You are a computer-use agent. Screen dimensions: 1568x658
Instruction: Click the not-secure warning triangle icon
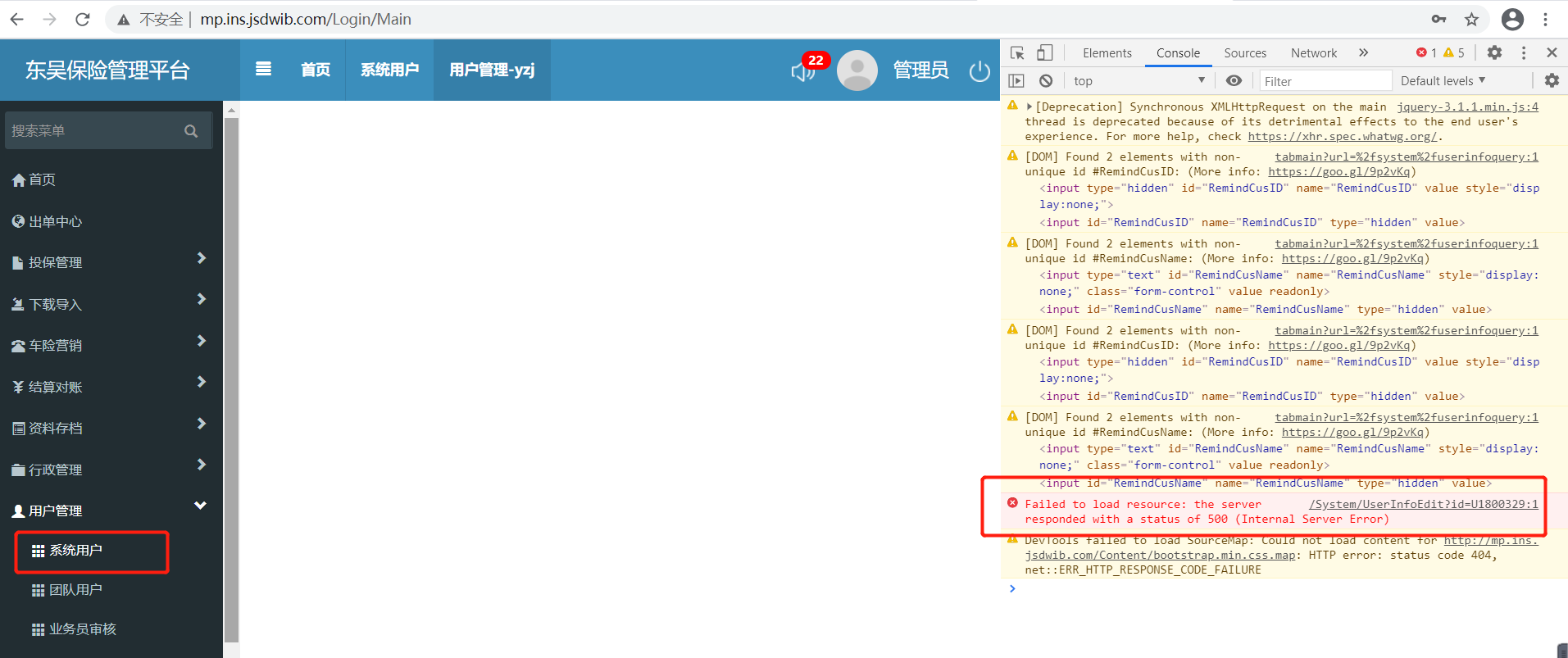click(123, 20)
